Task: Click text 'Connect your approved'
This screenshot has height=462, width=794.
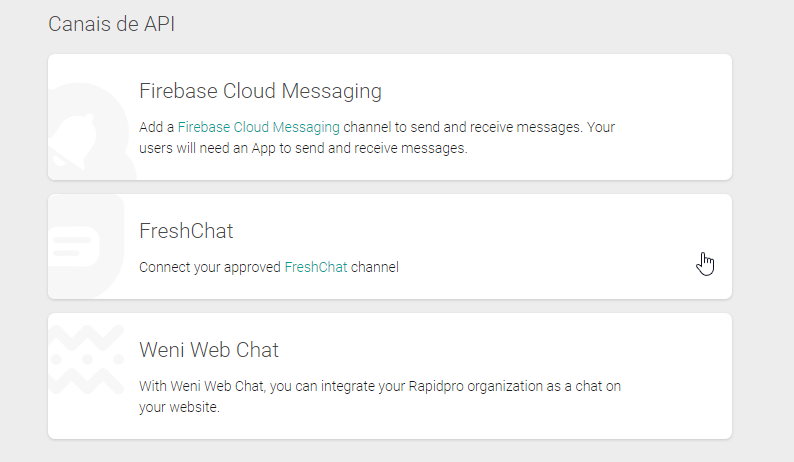Action: pyautogui.click(x=210, y=267)
